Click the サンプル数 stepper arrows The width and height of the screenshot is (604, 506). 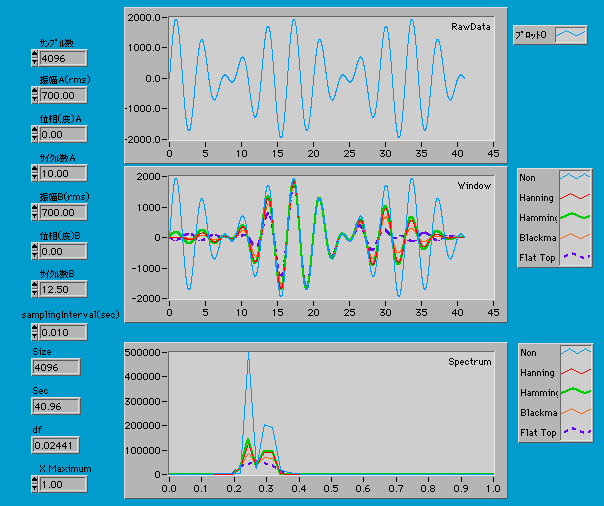coord(35,58)
